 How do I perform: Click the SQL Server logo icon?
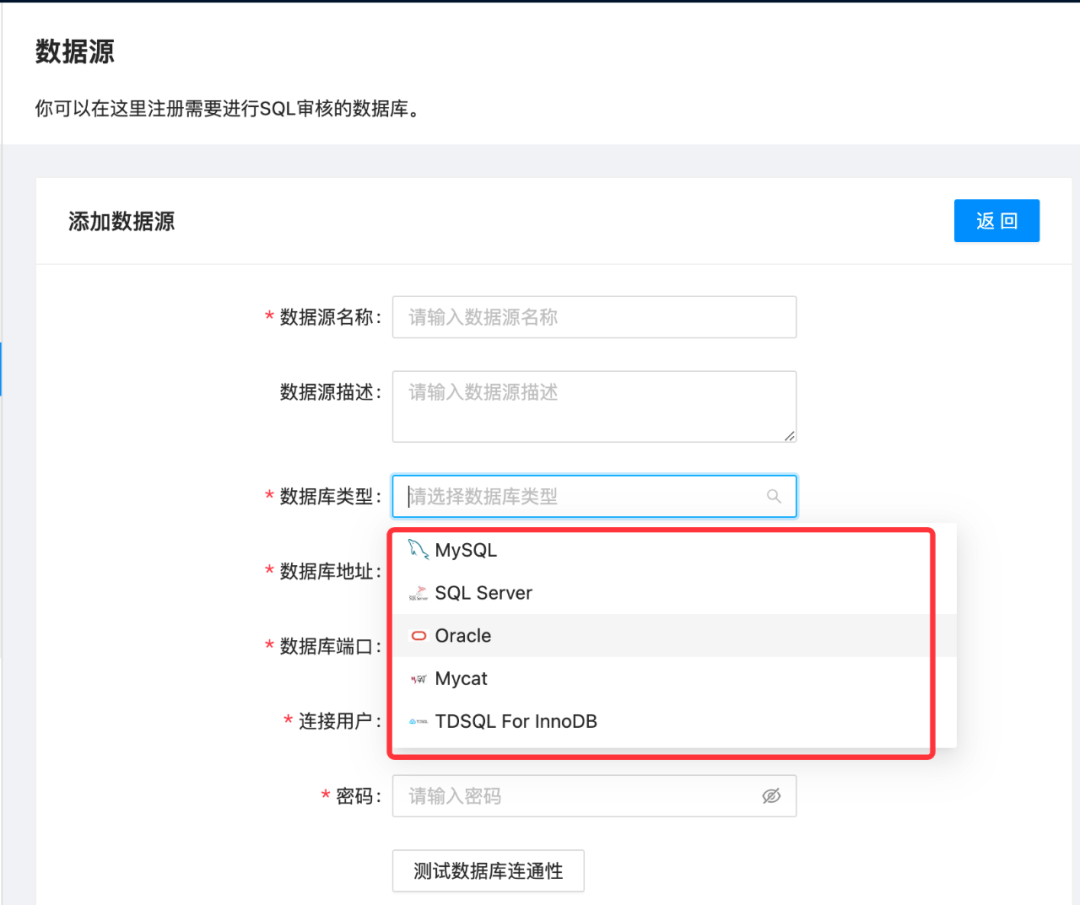tap(418, 593)
